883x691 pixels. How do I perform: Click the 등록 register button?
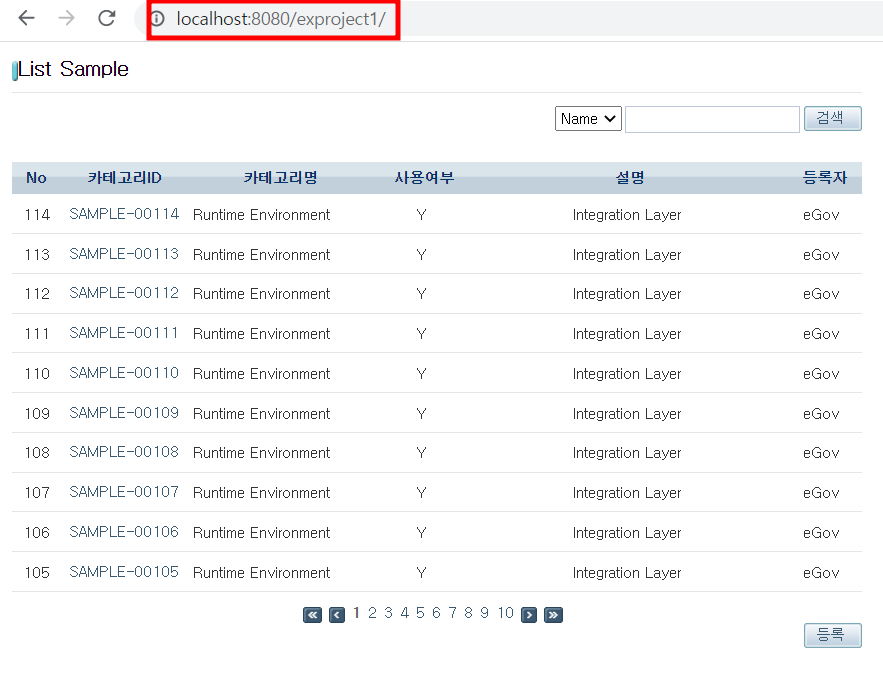pos(832,635)
